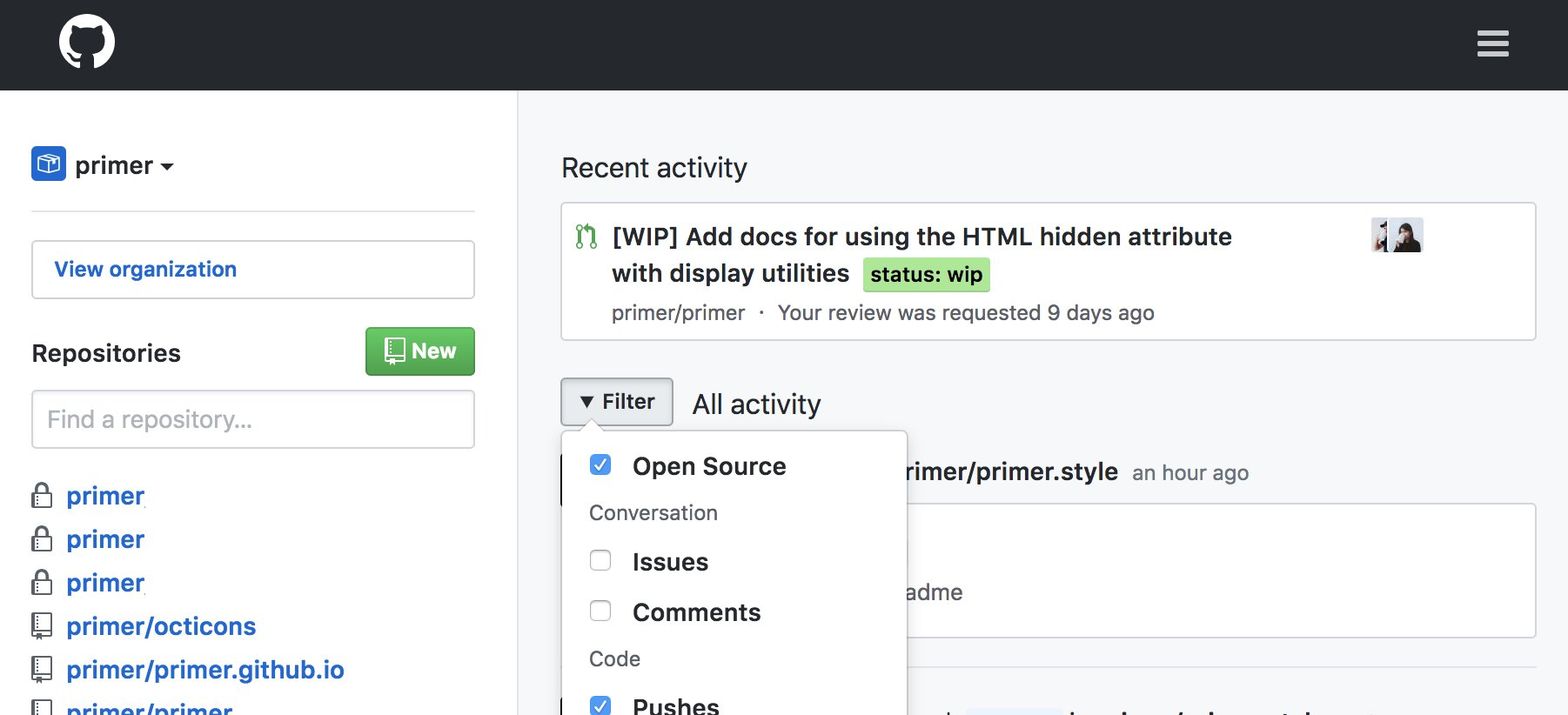Click the All activity heading
The height and width of the screenshot is (715, 1568).
[x=757, y=404]
